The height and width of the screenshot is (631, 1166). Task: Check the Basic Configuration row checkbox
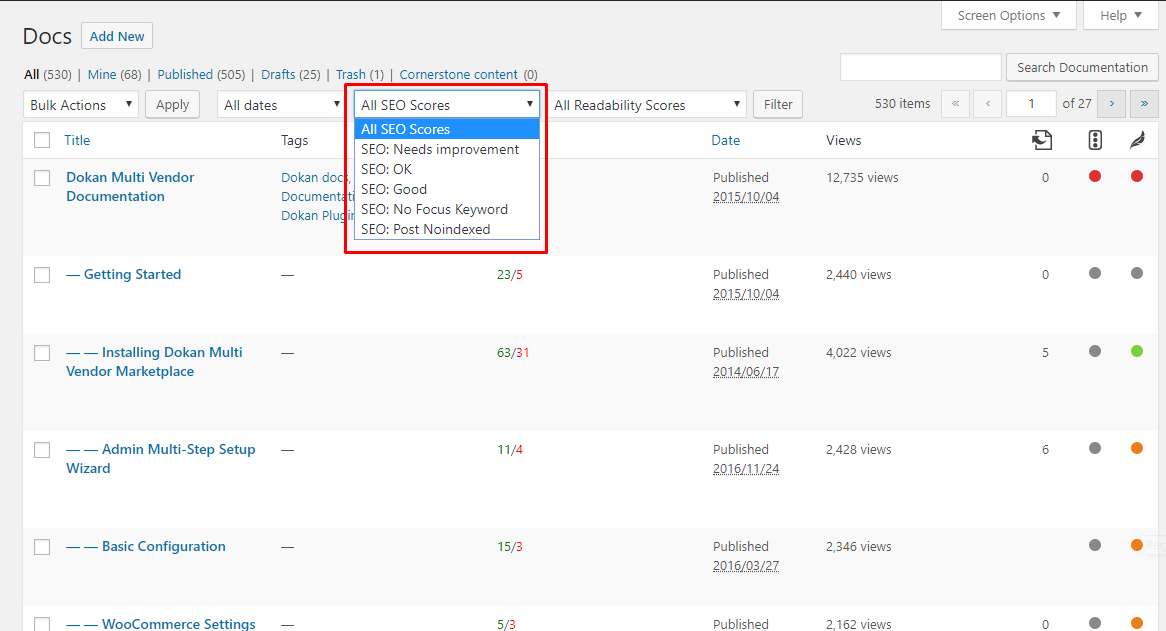point(42,547)
